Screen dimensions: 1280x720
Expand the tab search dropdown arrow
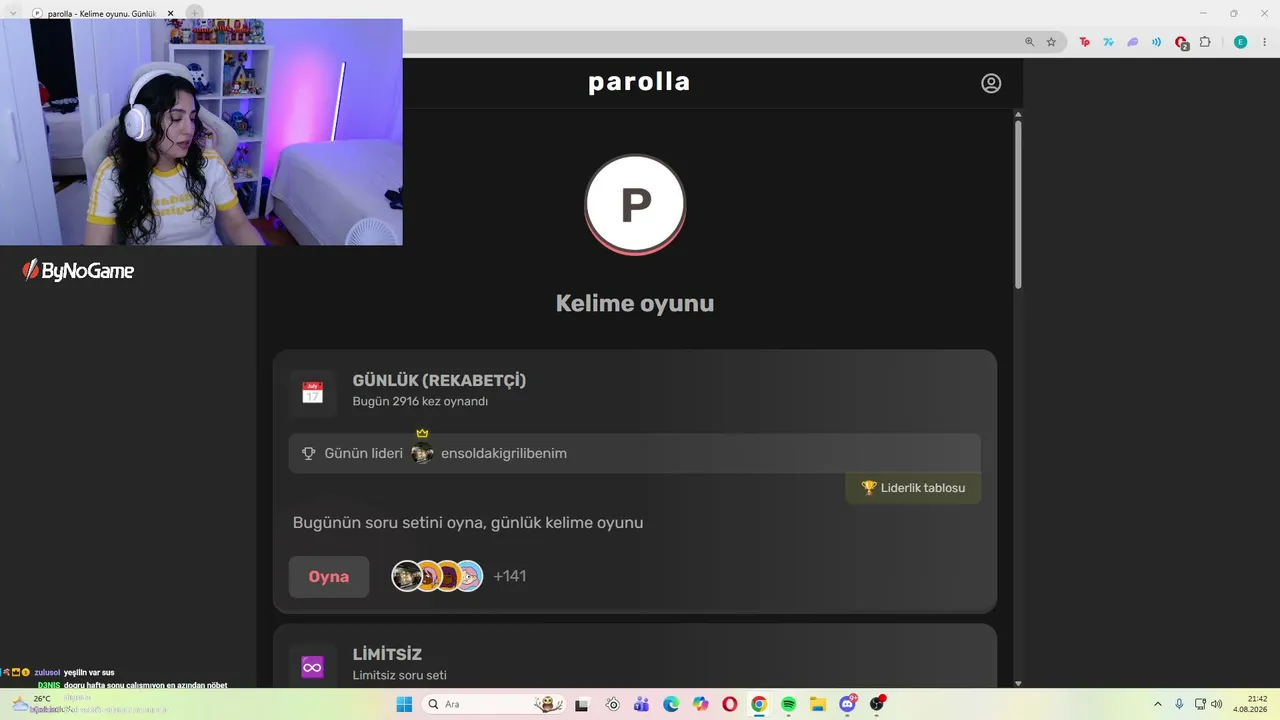pos(13,13)
